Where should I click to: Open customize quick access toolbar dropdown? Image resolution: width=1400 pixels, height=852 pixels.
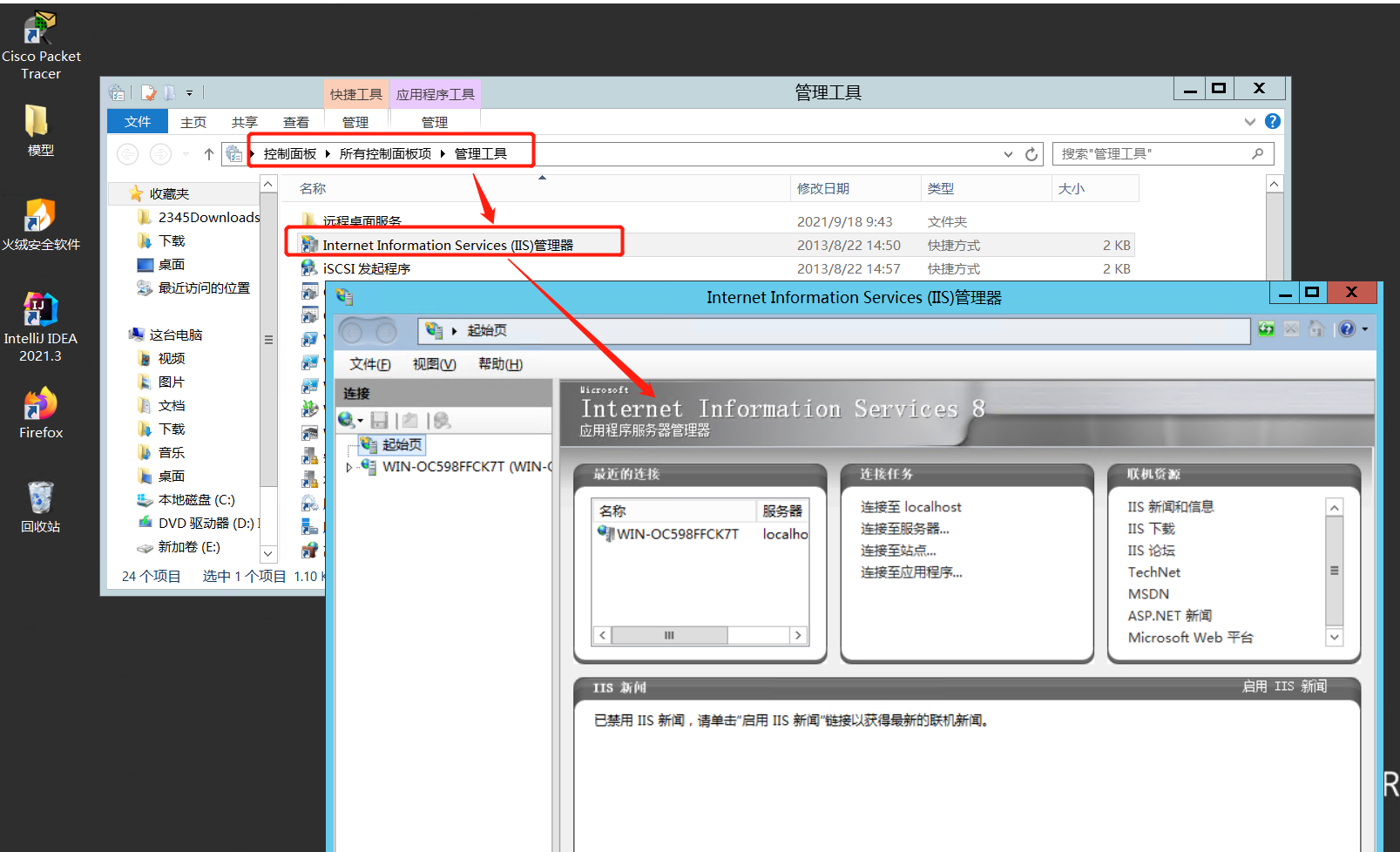[x=189, y=92]
